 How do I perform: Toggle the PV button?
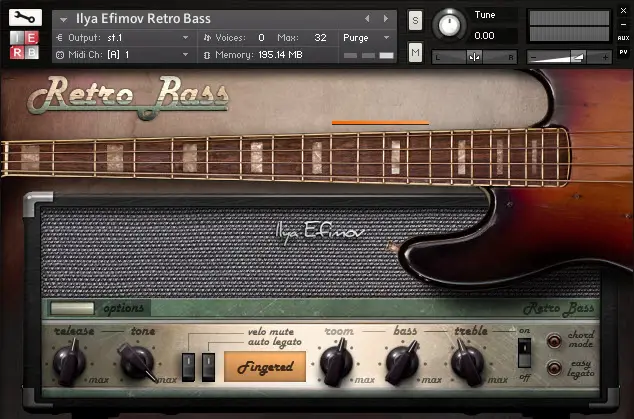tap(623, 52)
